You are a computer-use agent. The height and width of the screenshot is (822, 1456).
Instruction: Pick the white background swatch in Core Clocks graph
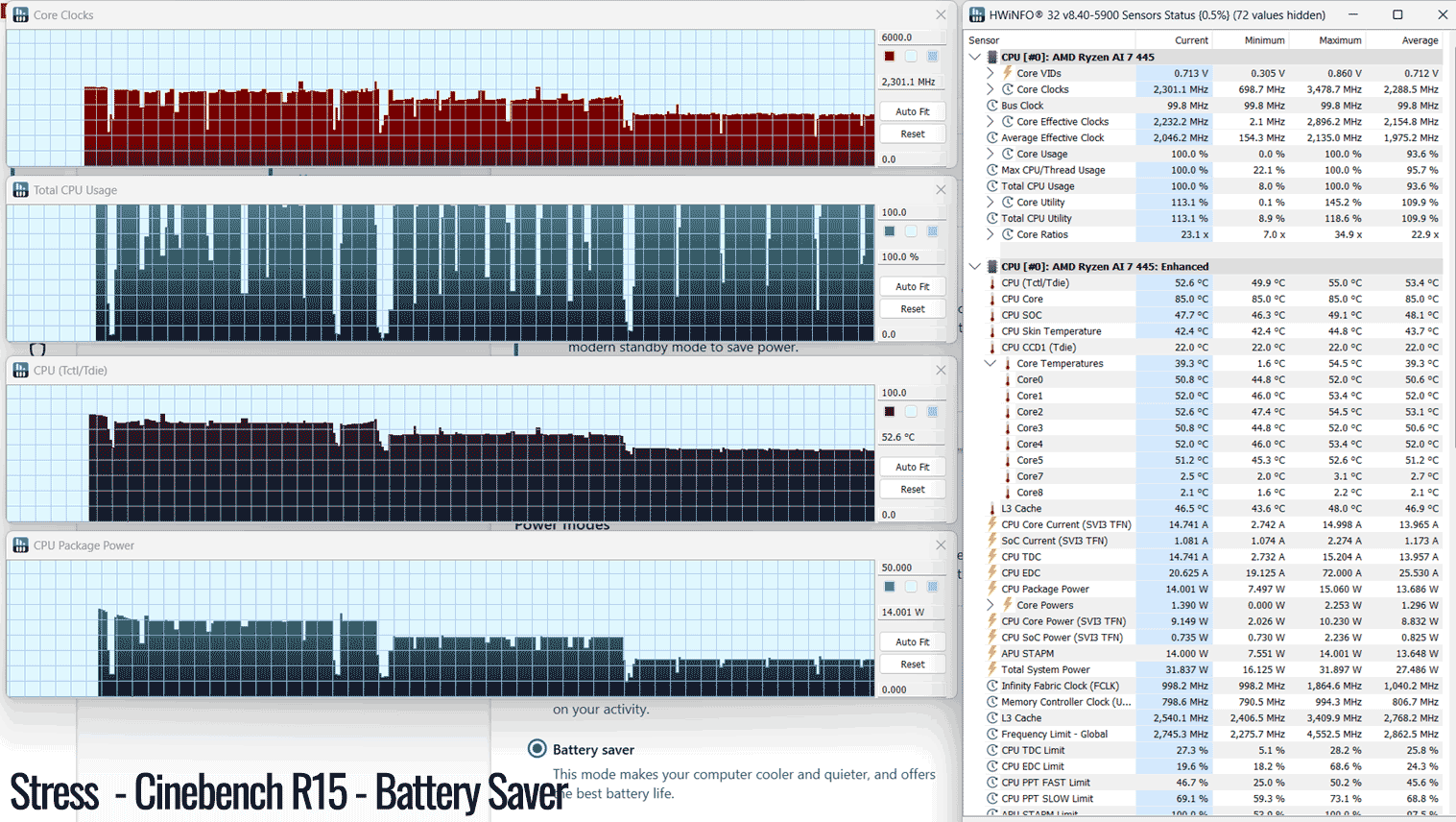[911, 57]
